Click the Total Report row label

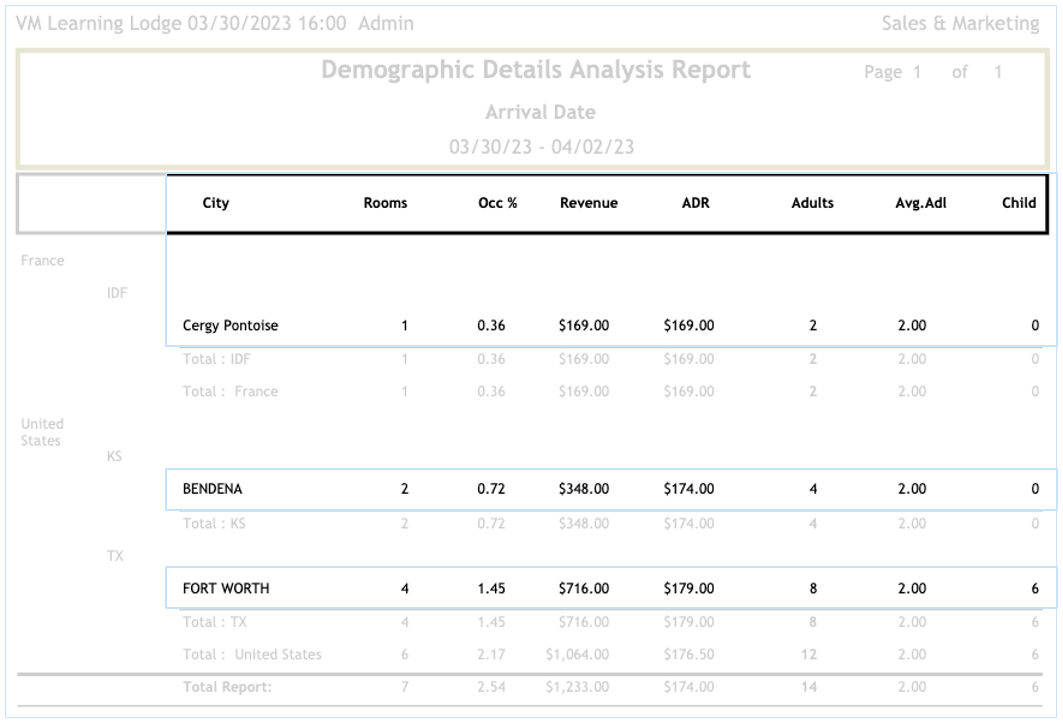click(x=227, y=688)
